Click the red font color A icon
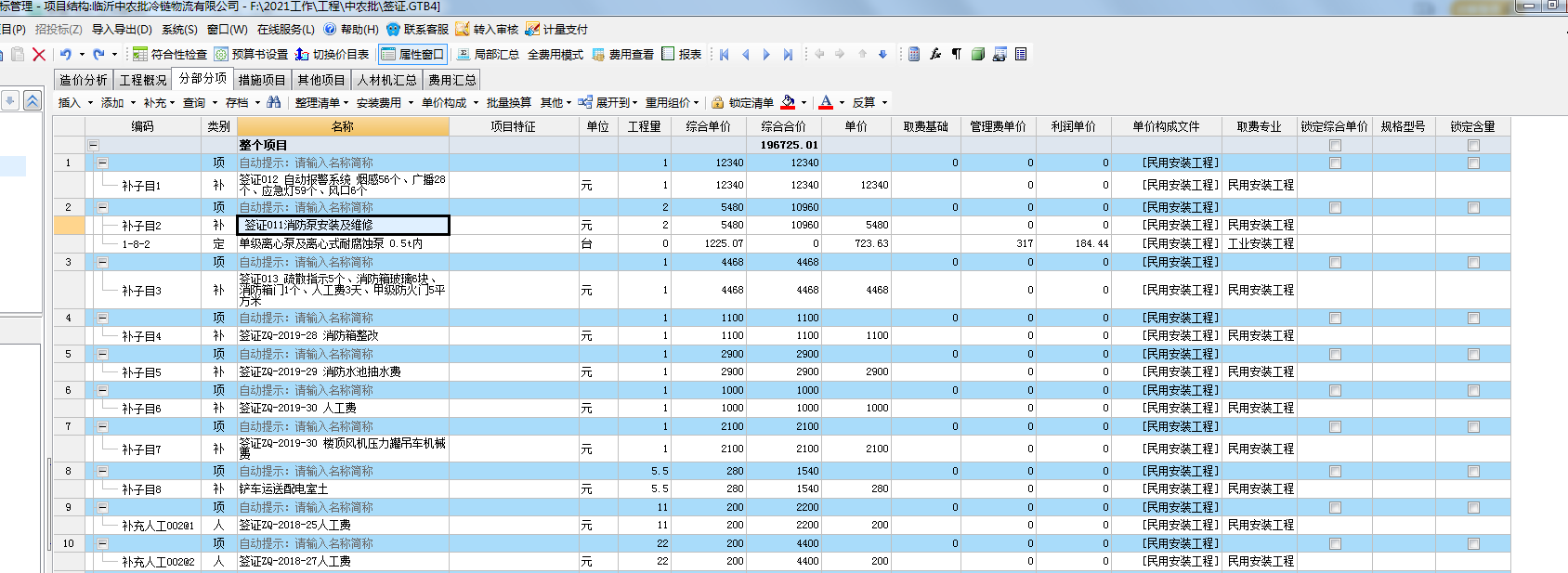The width and height of the screenshot is (1568, 573). pyautogui.click(x=826, y=102)
